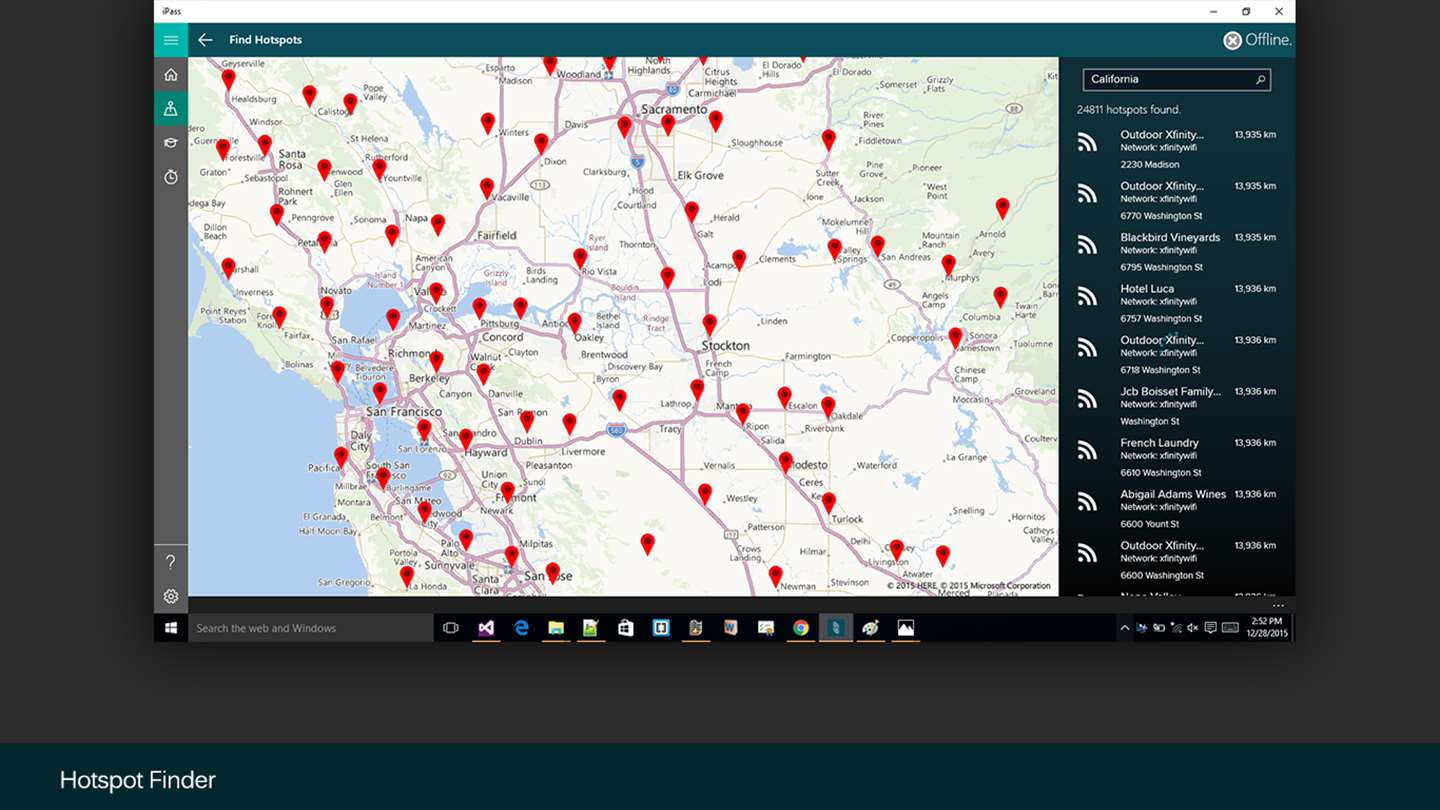Click the map pin above Arnold
The width and height of the screenshot is (1440, 810).
pyautogui.click(x=1002, y=208)
